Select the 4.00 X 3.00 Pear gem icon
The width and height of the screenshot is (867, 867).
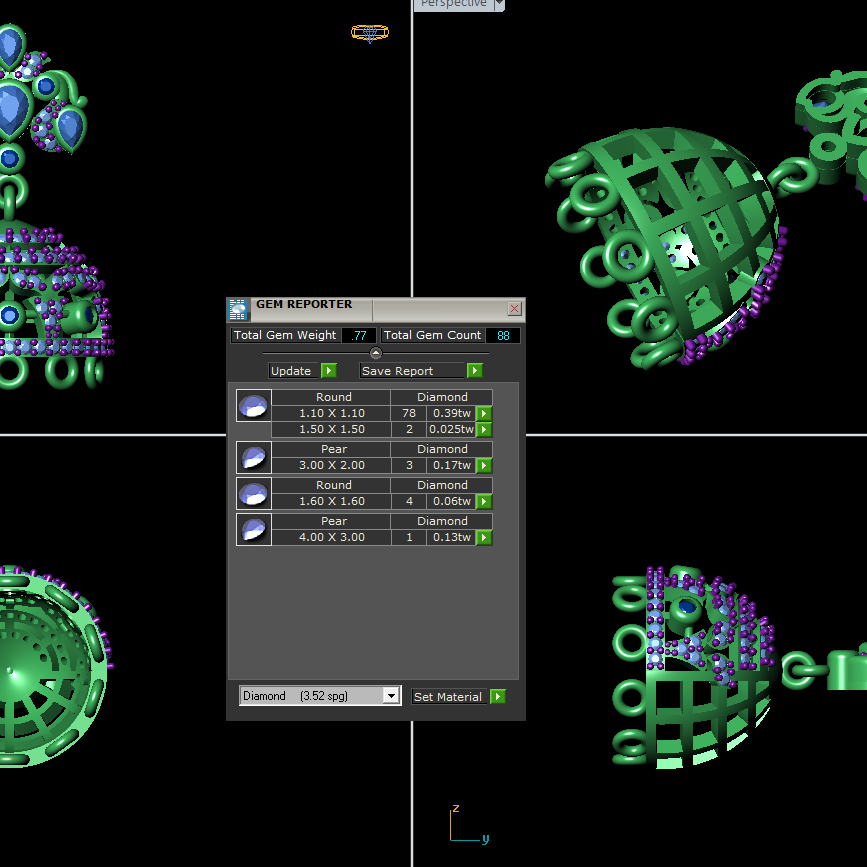click(x=253, y=530)
